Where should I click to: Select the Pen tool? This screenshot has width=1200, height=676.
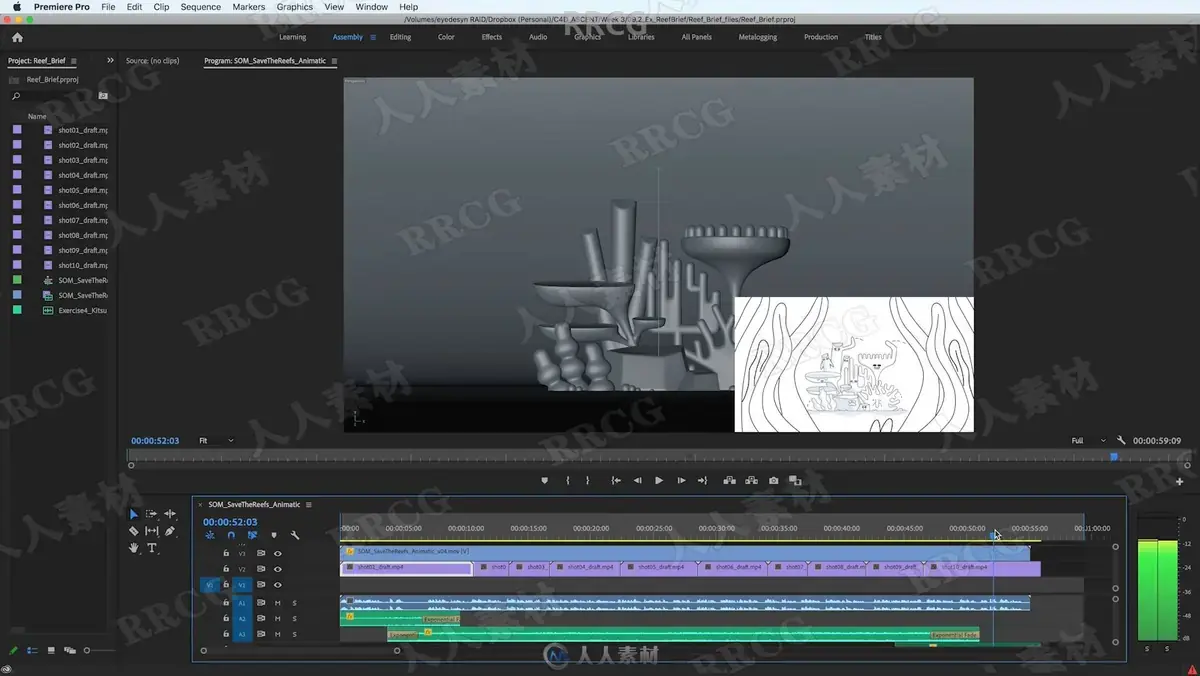(x=170, y=531)
